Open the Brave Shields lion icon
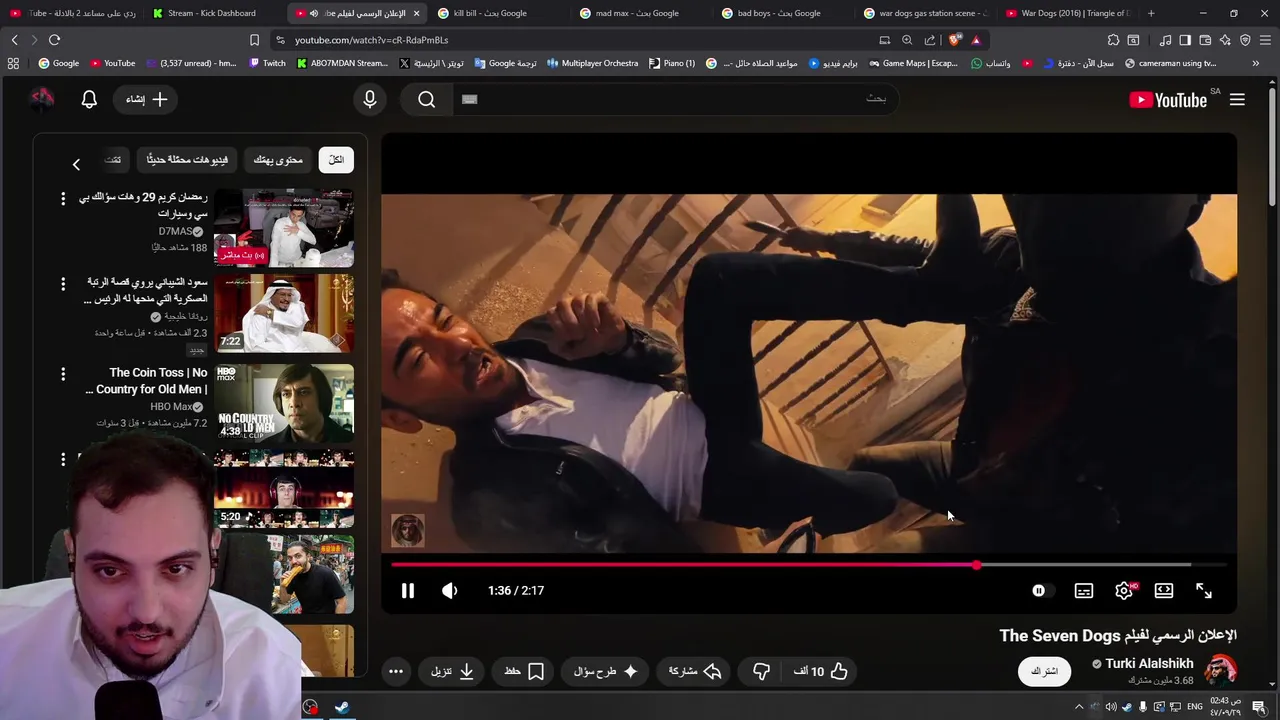Viewport: 1280px width, 720px height. [x=954, y=40]
